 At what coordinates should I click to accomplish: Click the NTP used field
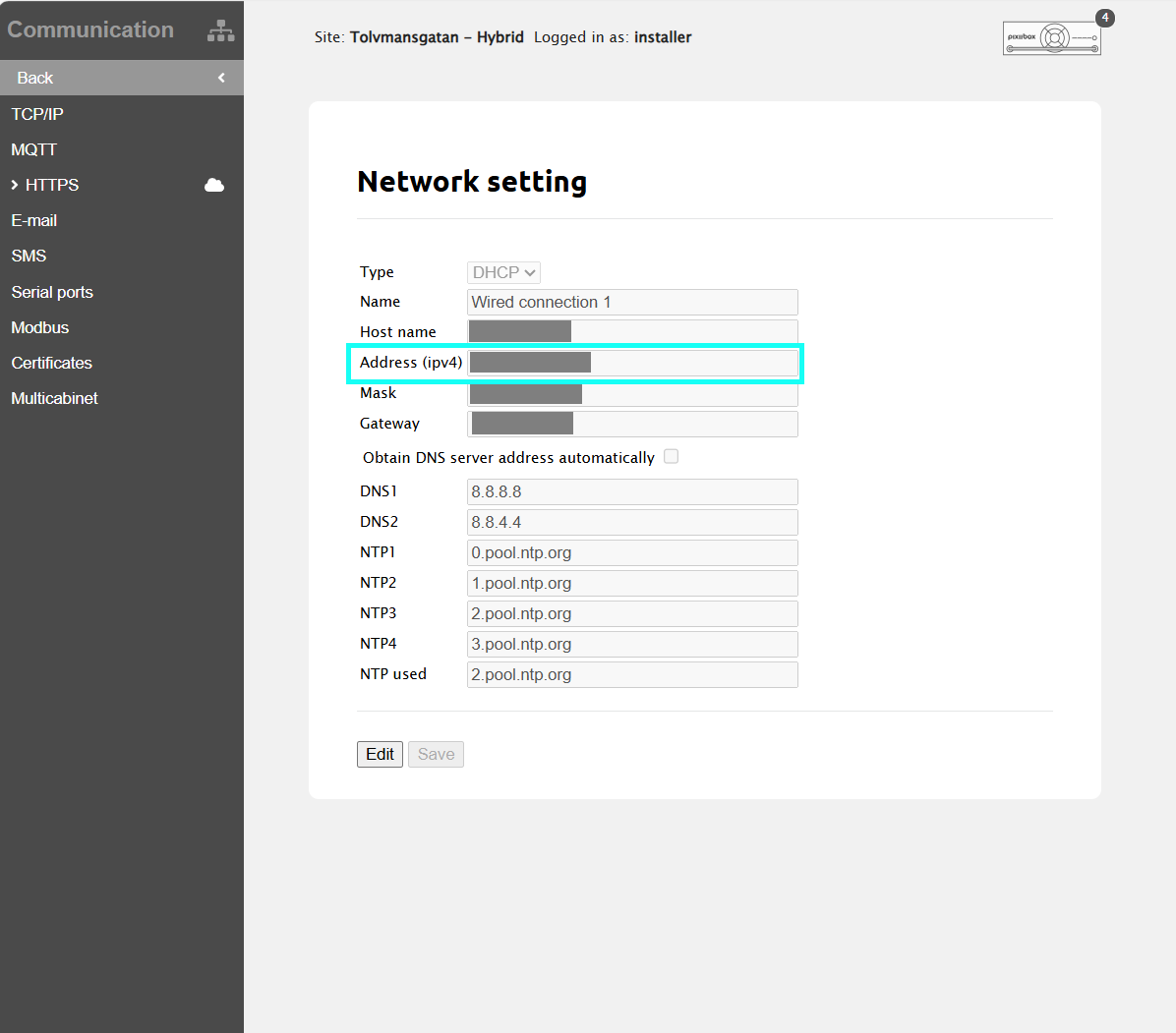point(632,674)
